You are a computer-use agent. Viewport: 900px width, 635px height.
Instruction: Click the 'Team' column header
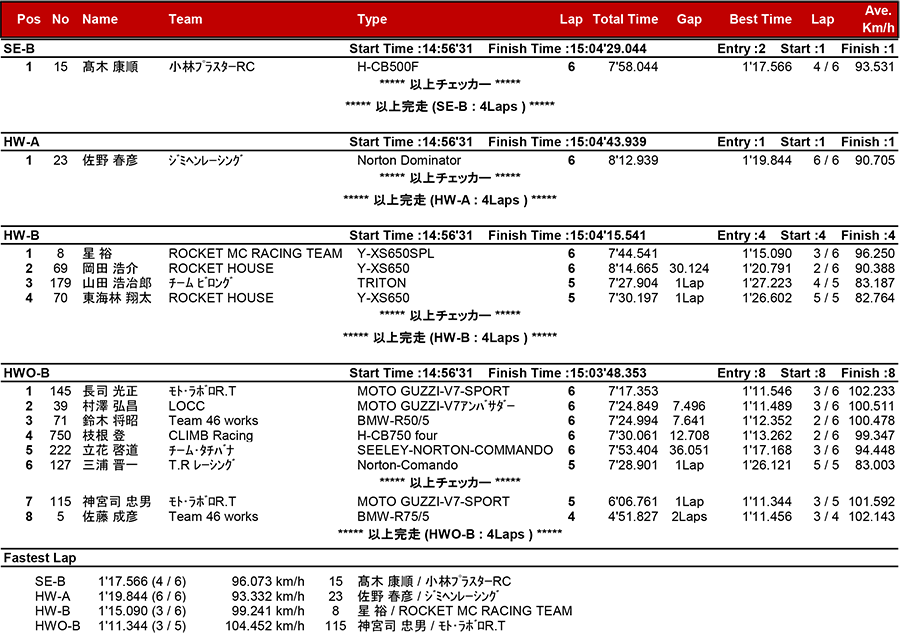(185, 19)
